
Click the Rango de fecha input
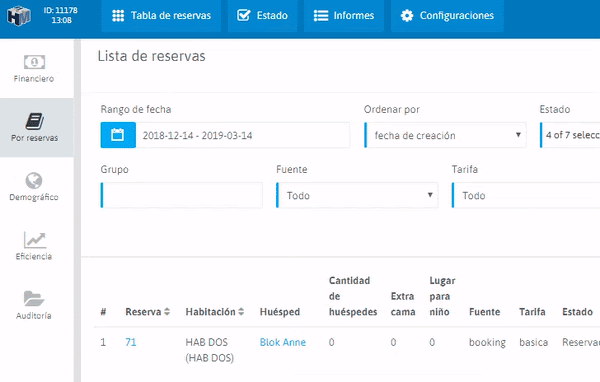(243, 135)
